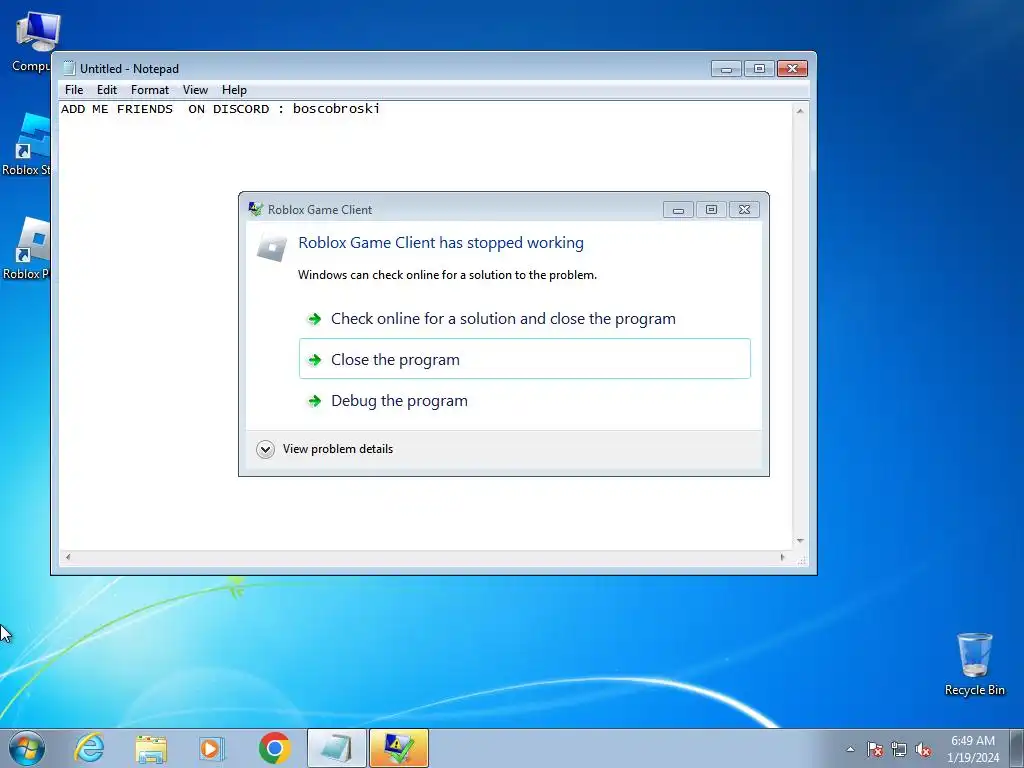Click Roblox Game Client title bar icon
Screen dimensions: 1024x768
(x=255, y=209)
